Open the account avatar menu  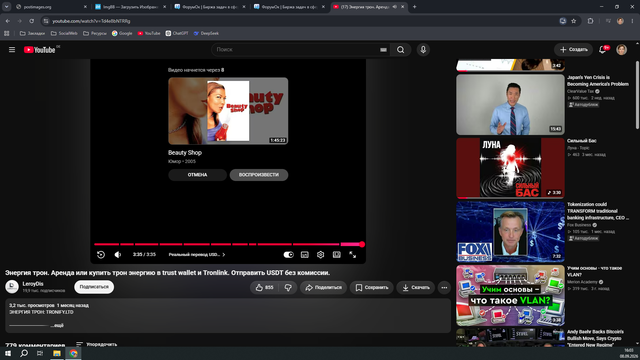621,50
